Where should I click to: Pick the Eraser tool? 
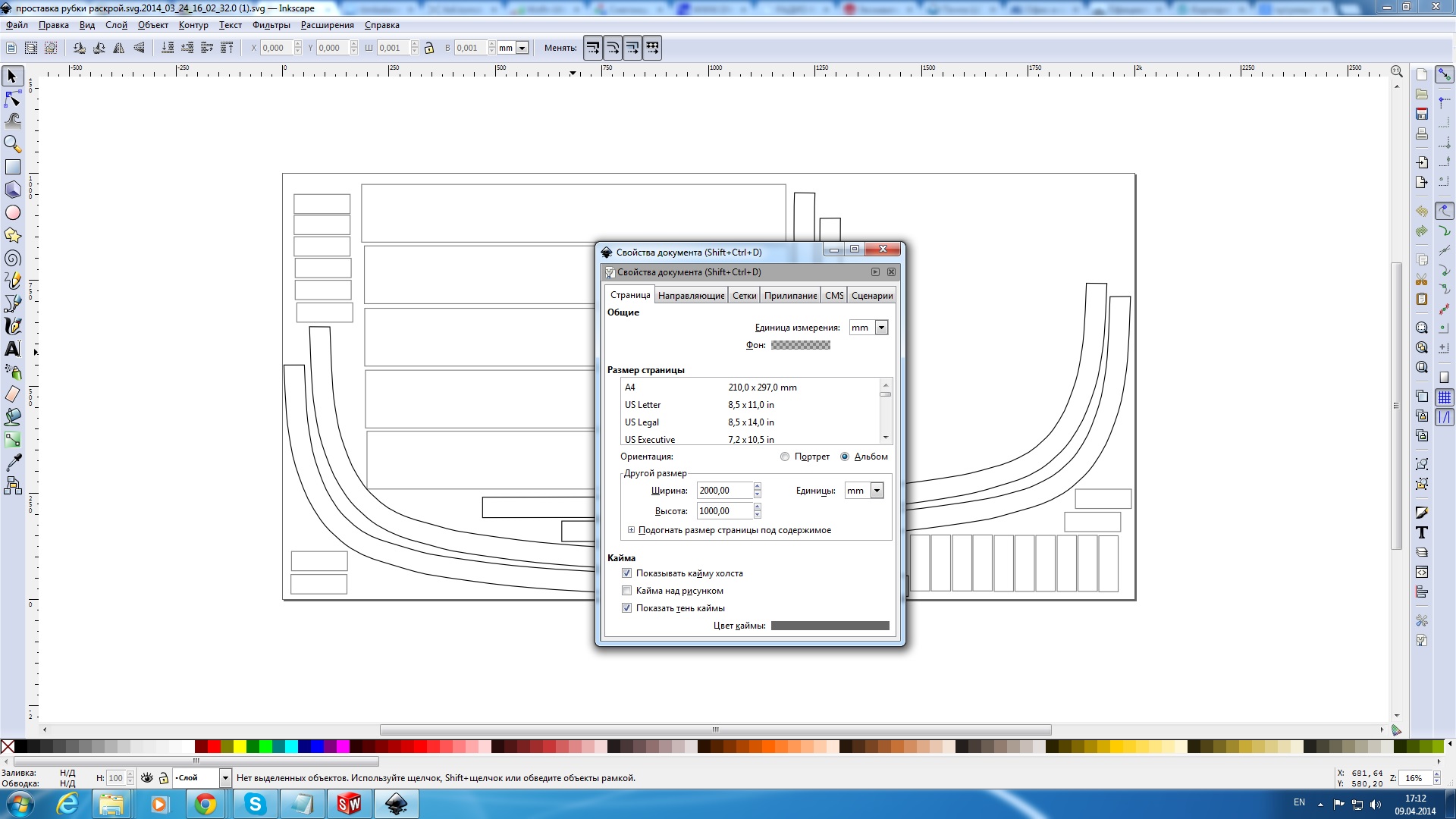(x=12, y=394)
